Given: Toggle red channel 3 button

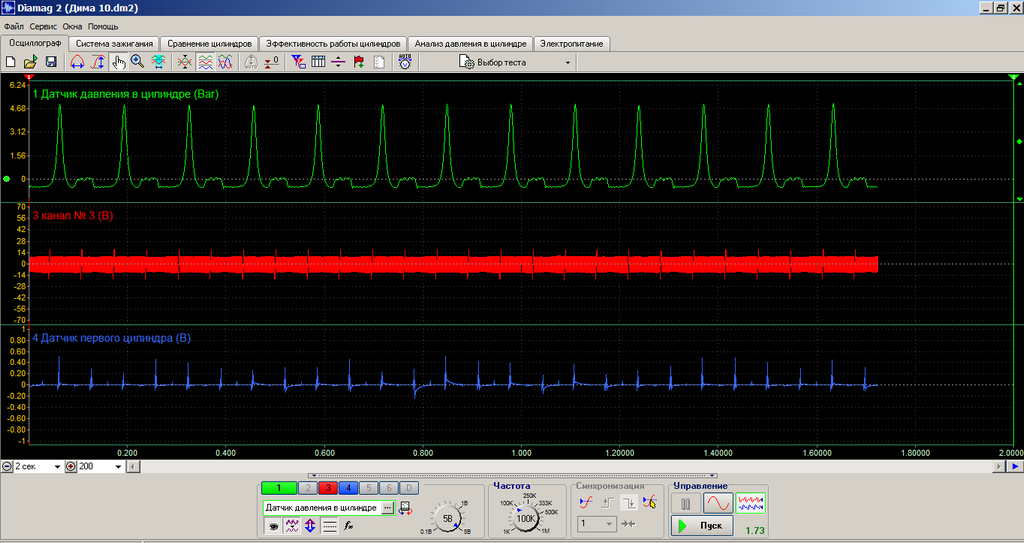Looking at the screenshot, I should pyautogui.click(x=328, y=488).
